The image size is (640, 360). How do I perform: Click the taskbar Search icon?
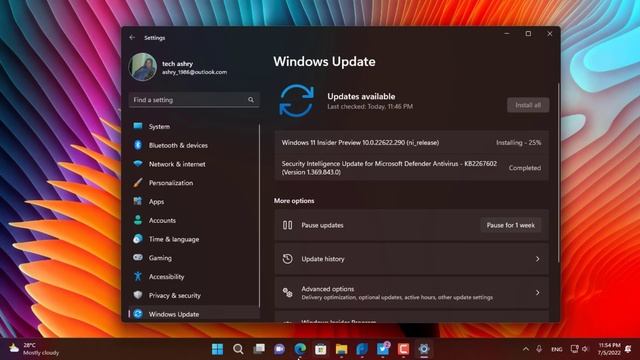[x=238, y=349]
